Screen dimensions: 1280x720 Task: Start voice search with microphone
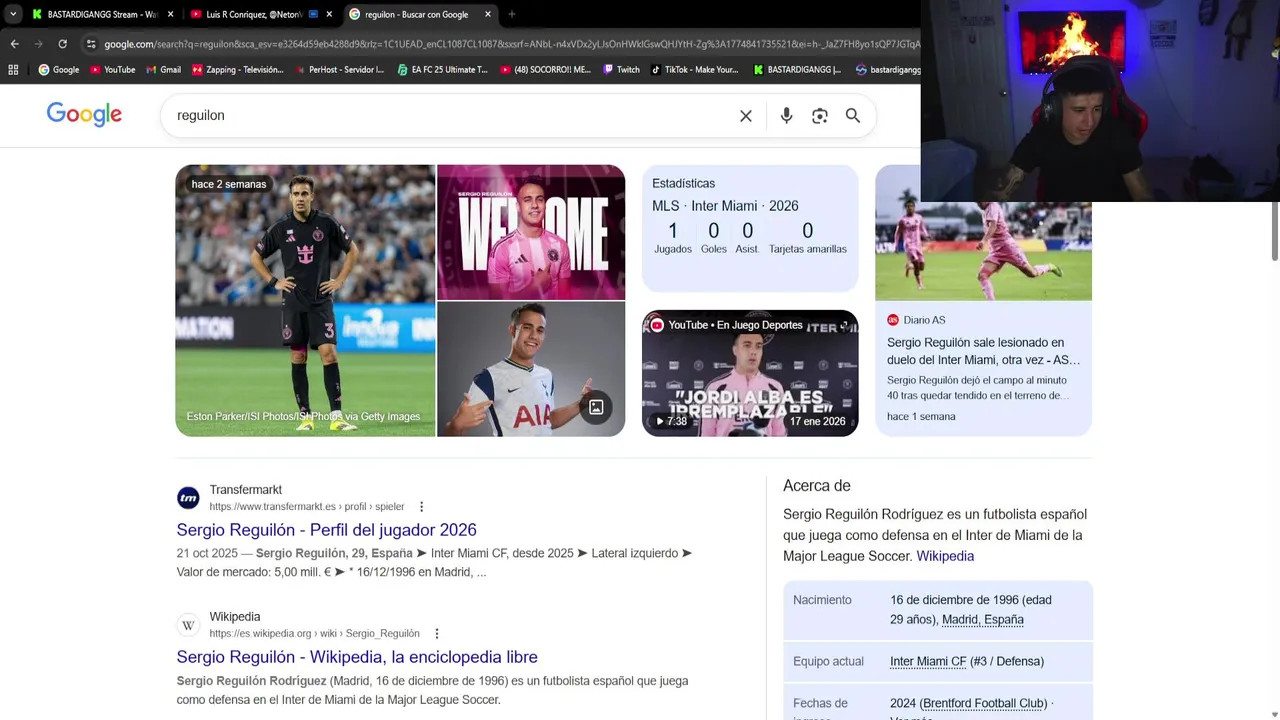pyautogui.click(x=787, y=116)
